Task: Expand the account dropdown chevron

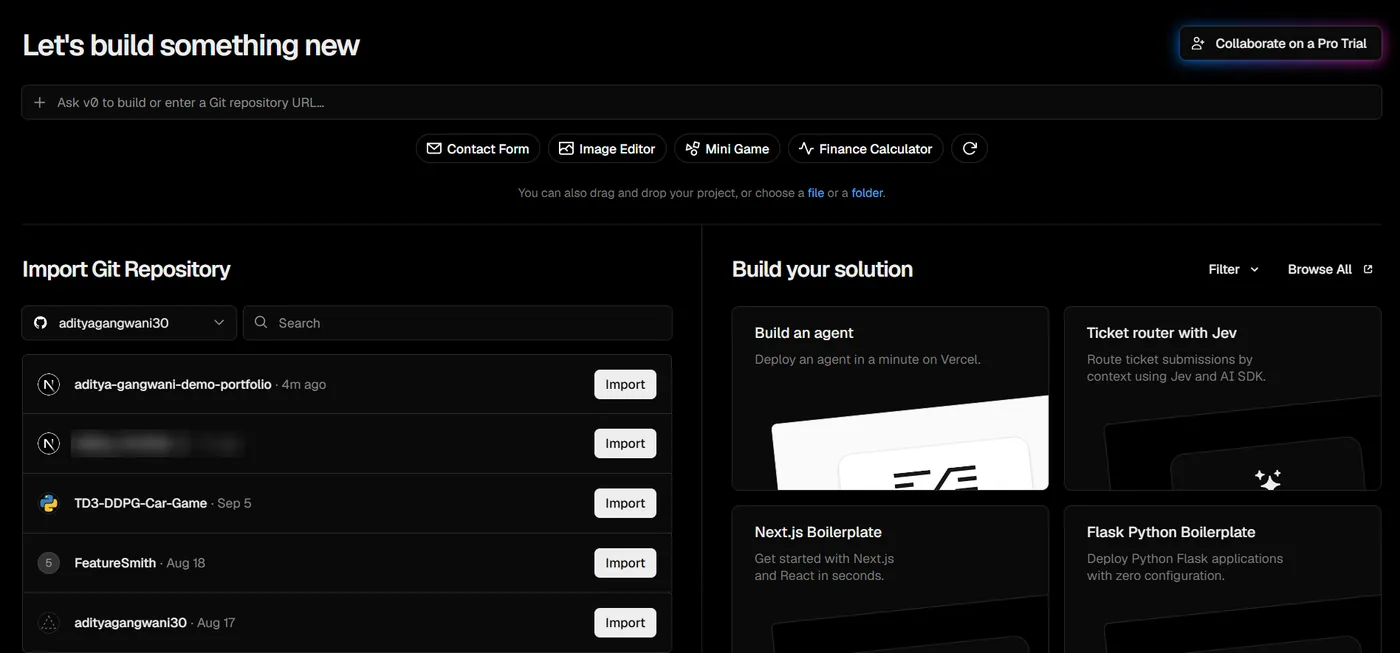Action: click(x=219, y=323)
